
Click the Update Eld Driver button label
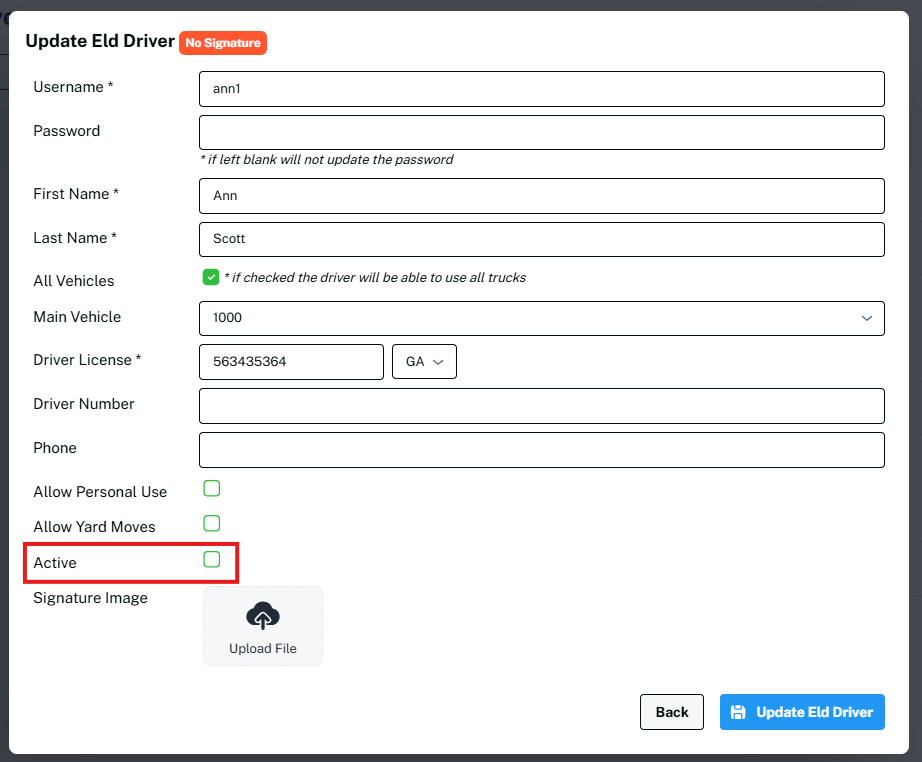[x=814, y=712]
